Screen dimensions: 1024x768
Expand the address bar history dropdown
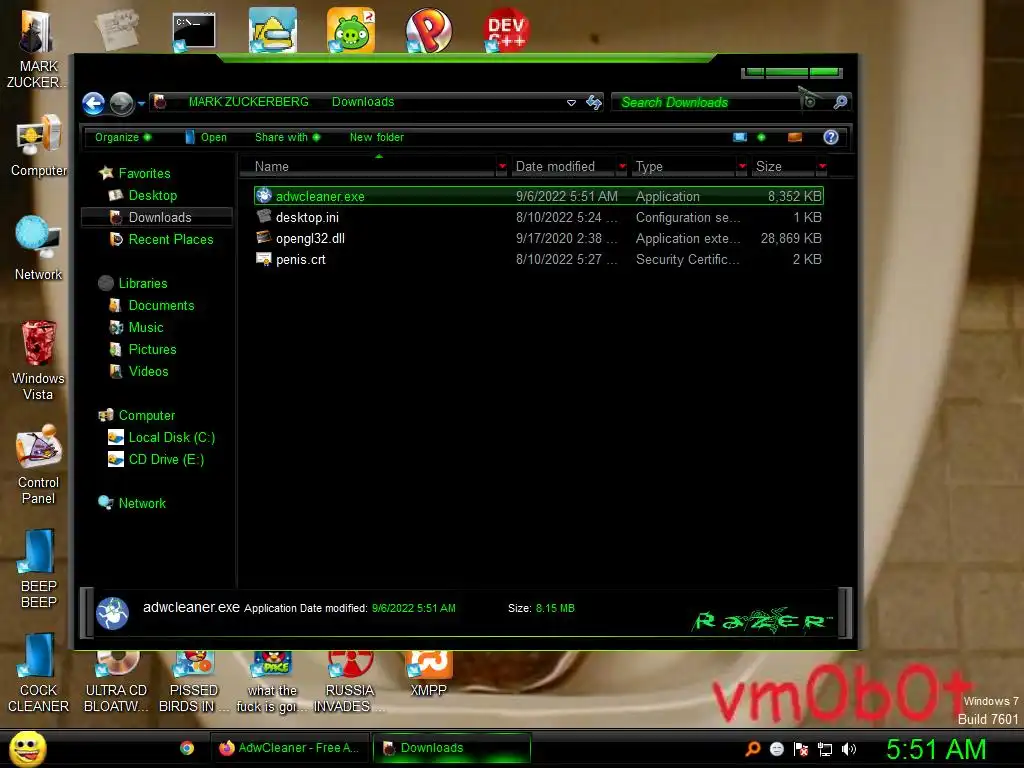point(571,103)
